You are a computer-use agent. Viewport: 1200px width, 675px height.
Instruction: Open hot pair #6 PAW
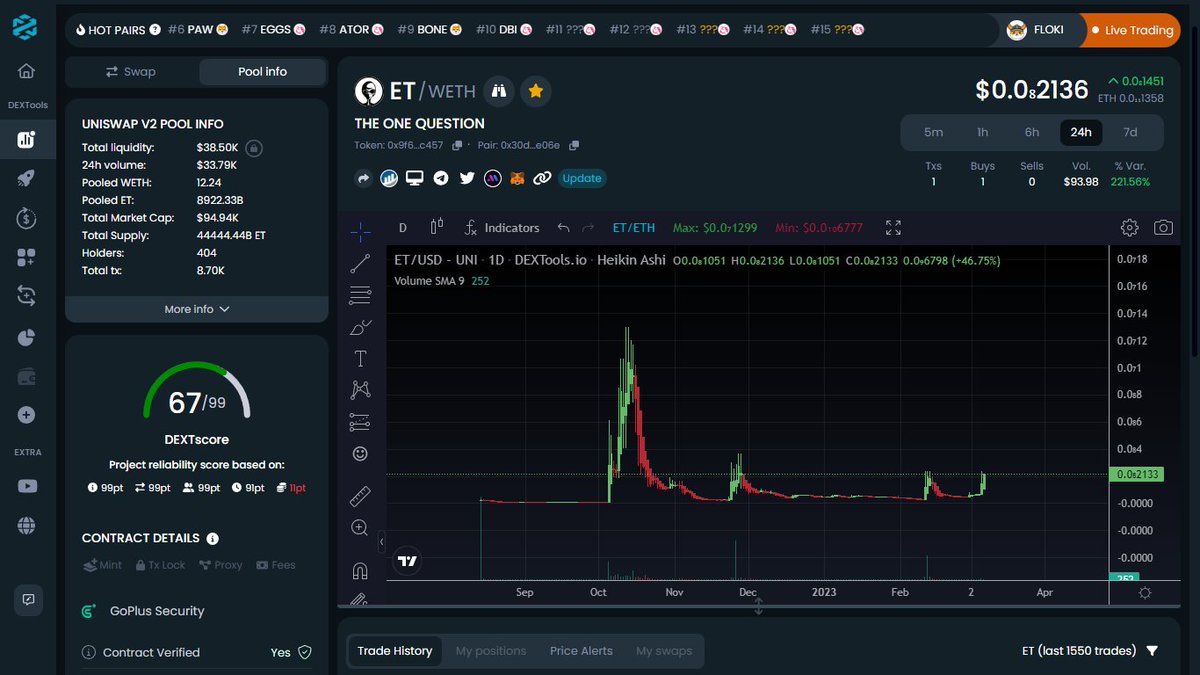pyautogui.click(x=198, y=30)
